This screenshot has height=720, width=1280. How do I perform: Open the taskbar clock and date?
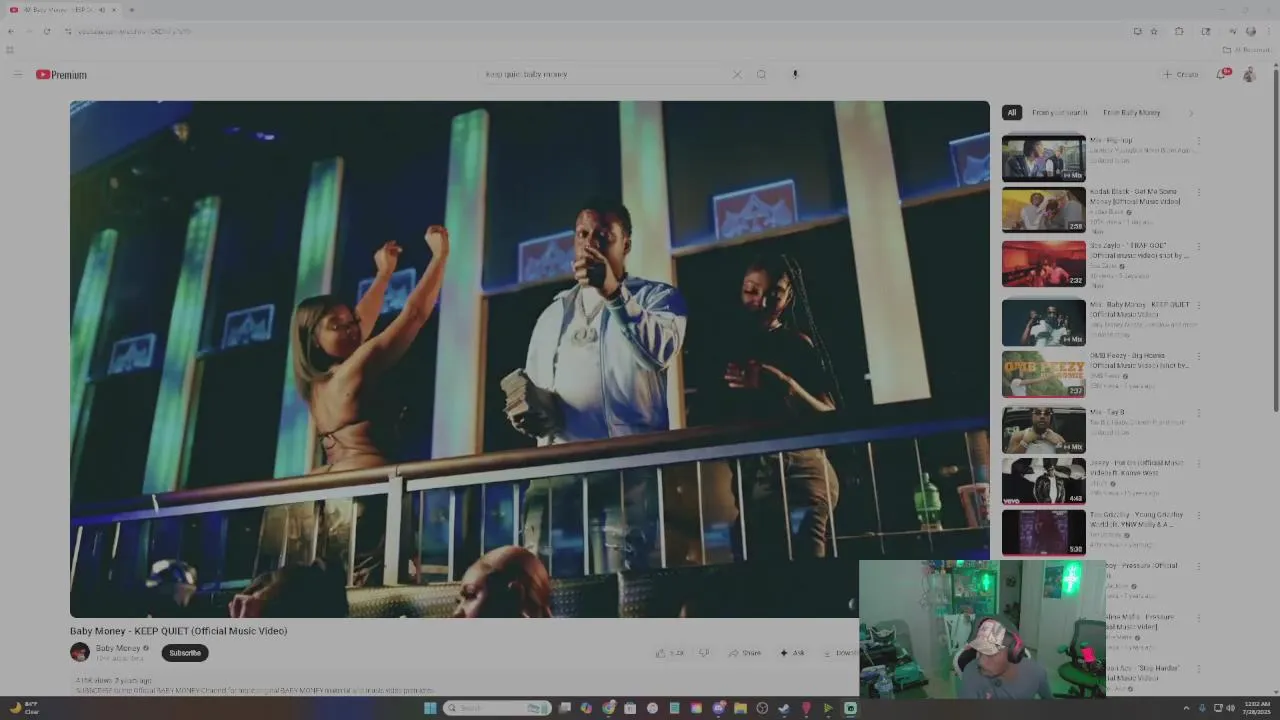1258,708
